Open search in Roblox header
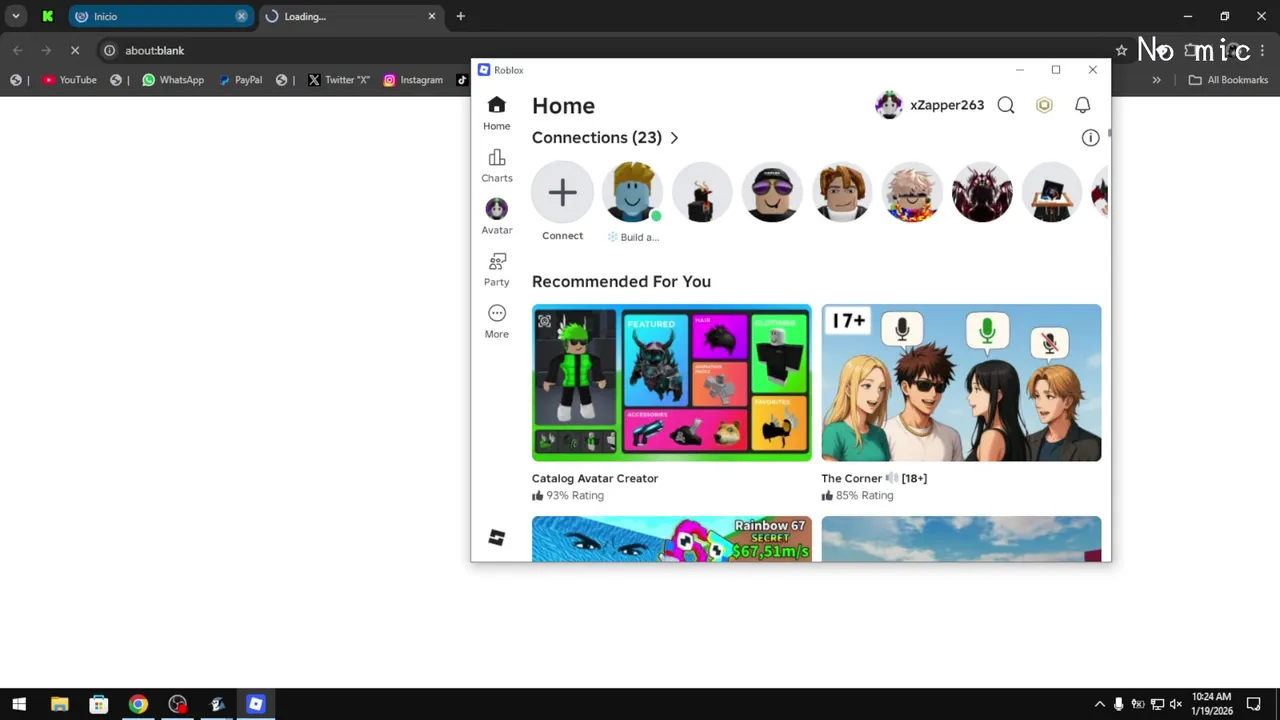The width and height of the screenshot is (1280, 720). coord(1006,105)
